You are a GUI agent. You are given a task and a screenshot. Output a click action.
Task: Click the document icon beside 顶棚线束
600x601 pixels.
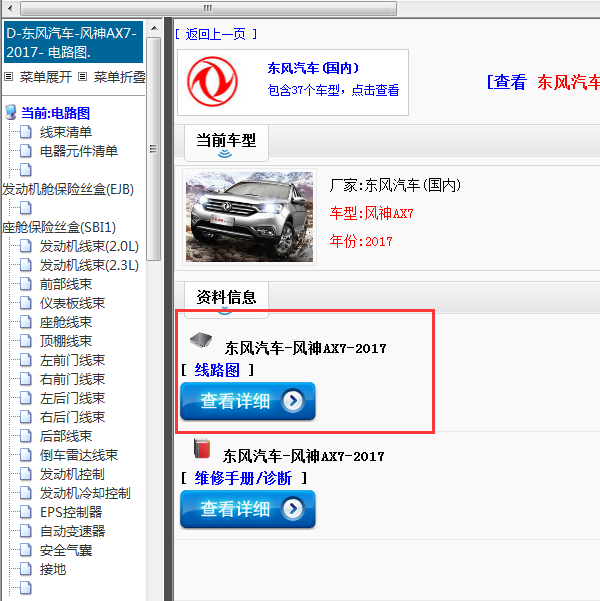pyautogui.click(x=26, y=341)
